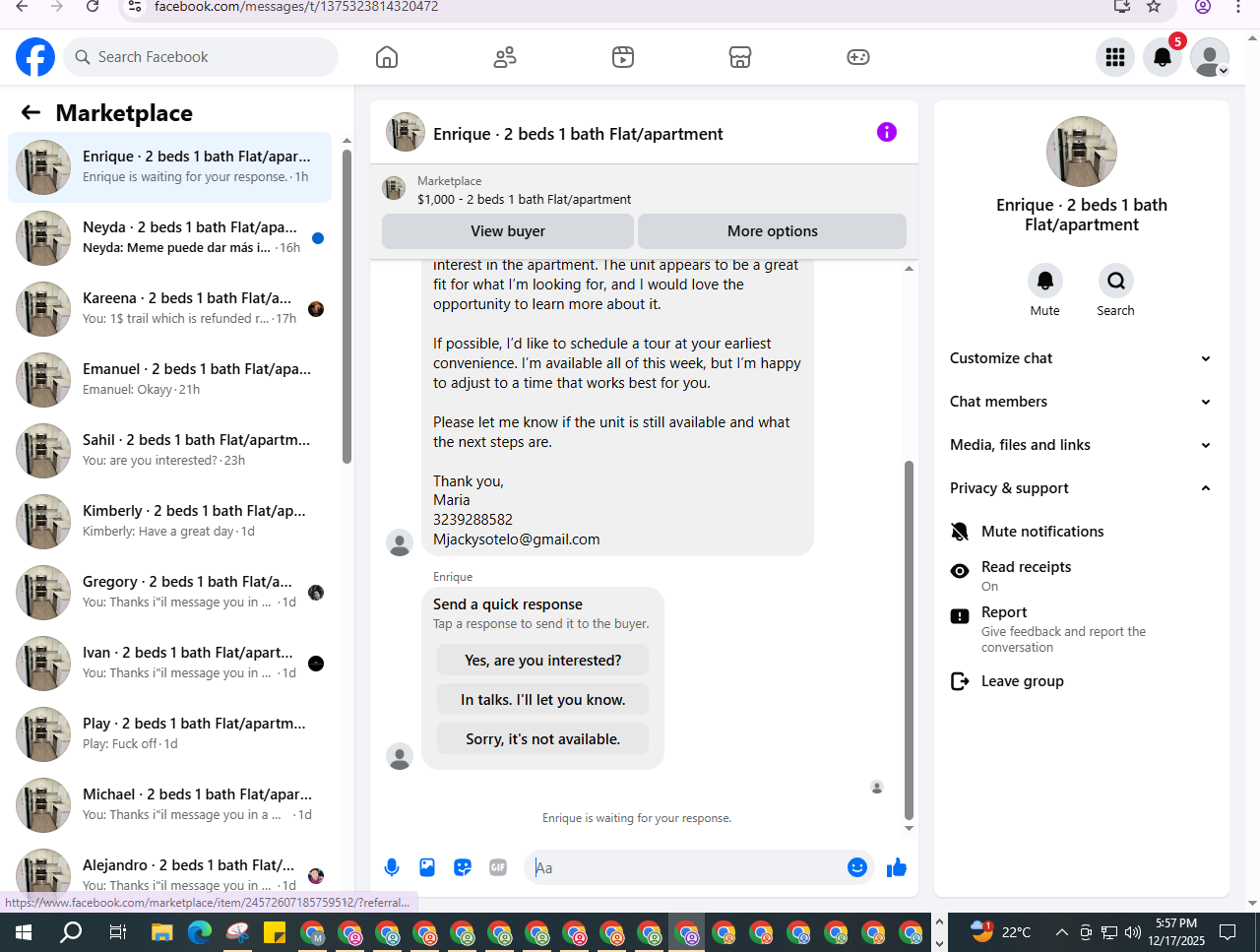Open Windows notification center icon

[1228, 931]
